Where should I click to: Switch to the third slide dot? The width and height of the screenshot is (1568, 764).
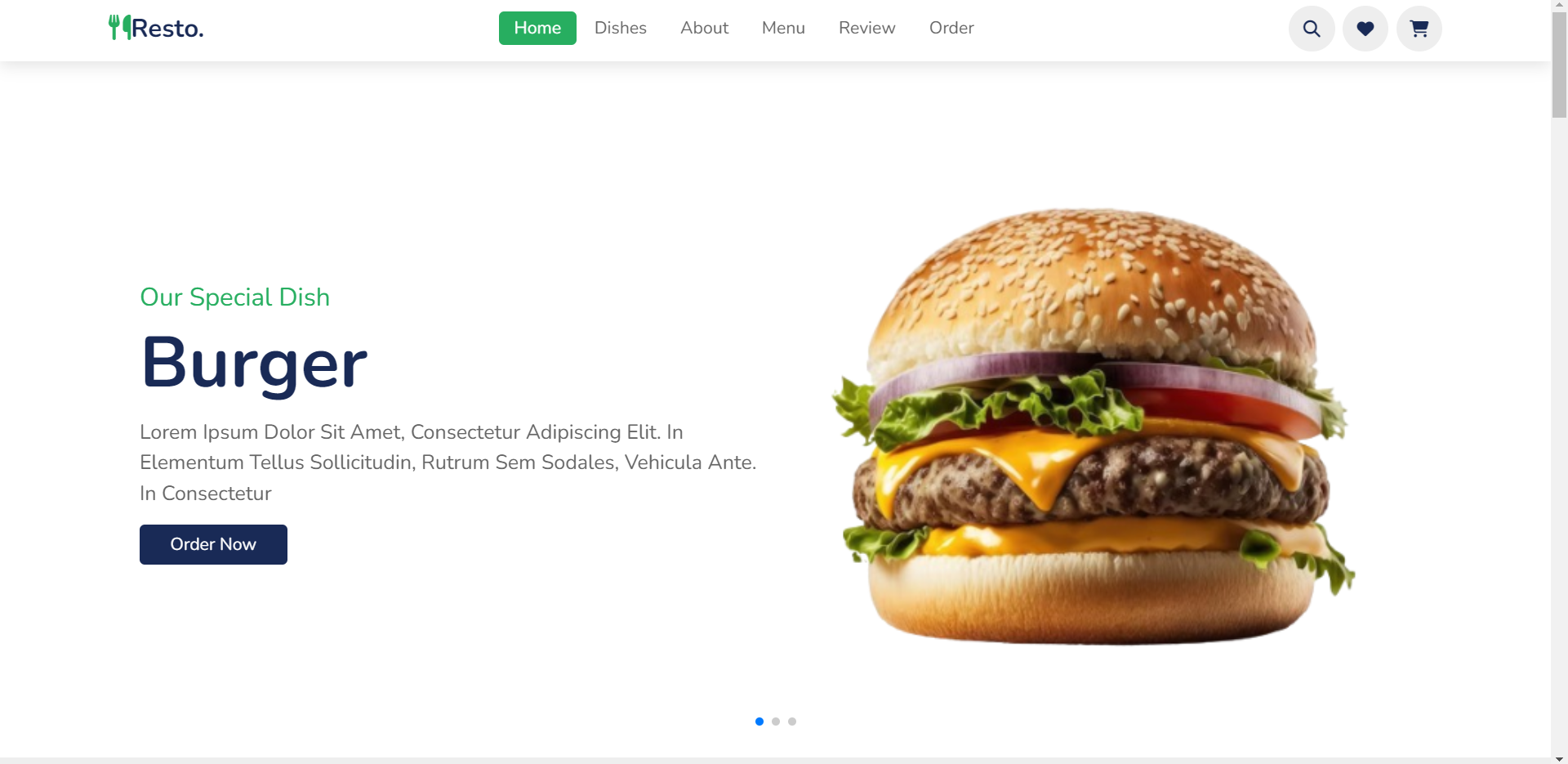(x=792, y=722)
